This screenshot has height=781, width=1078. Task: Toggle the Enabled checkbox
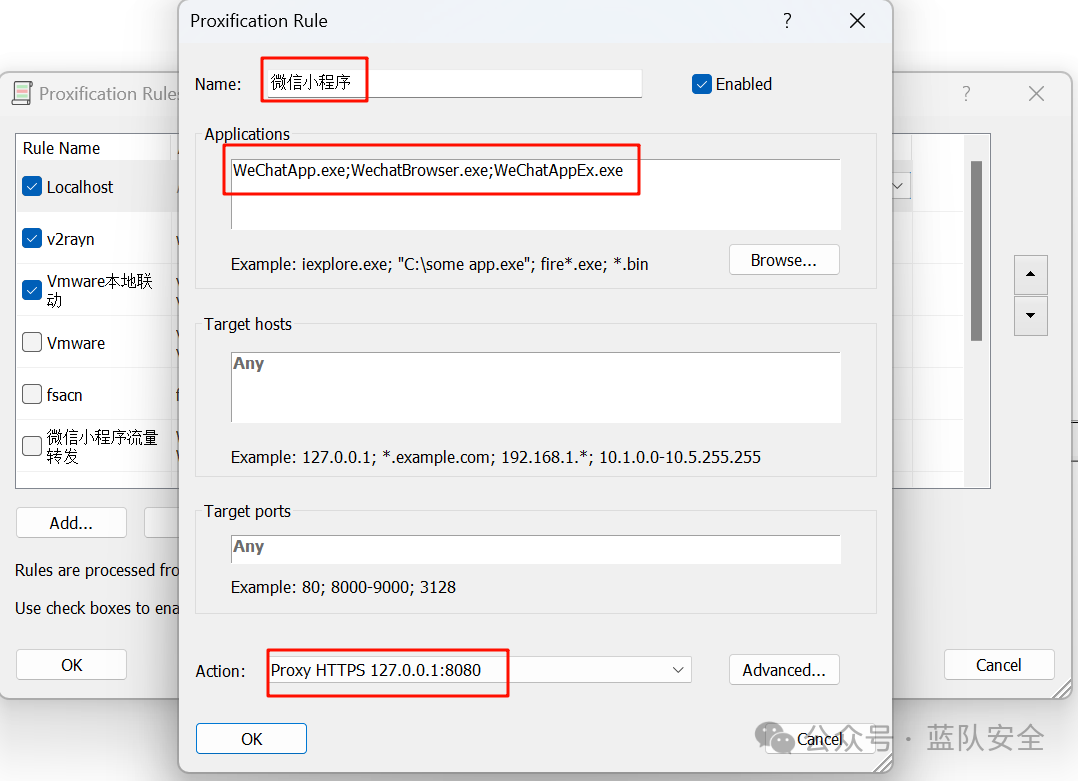(701, 85)
